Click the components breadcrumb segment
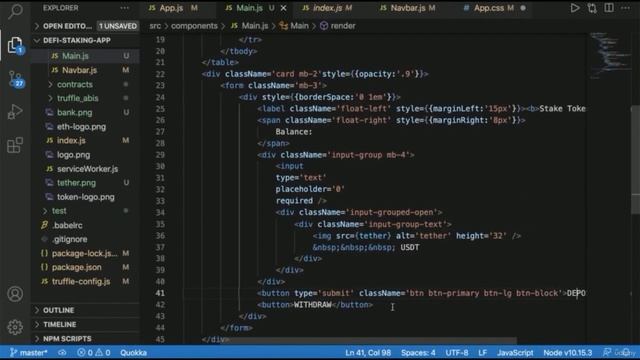 194,26
